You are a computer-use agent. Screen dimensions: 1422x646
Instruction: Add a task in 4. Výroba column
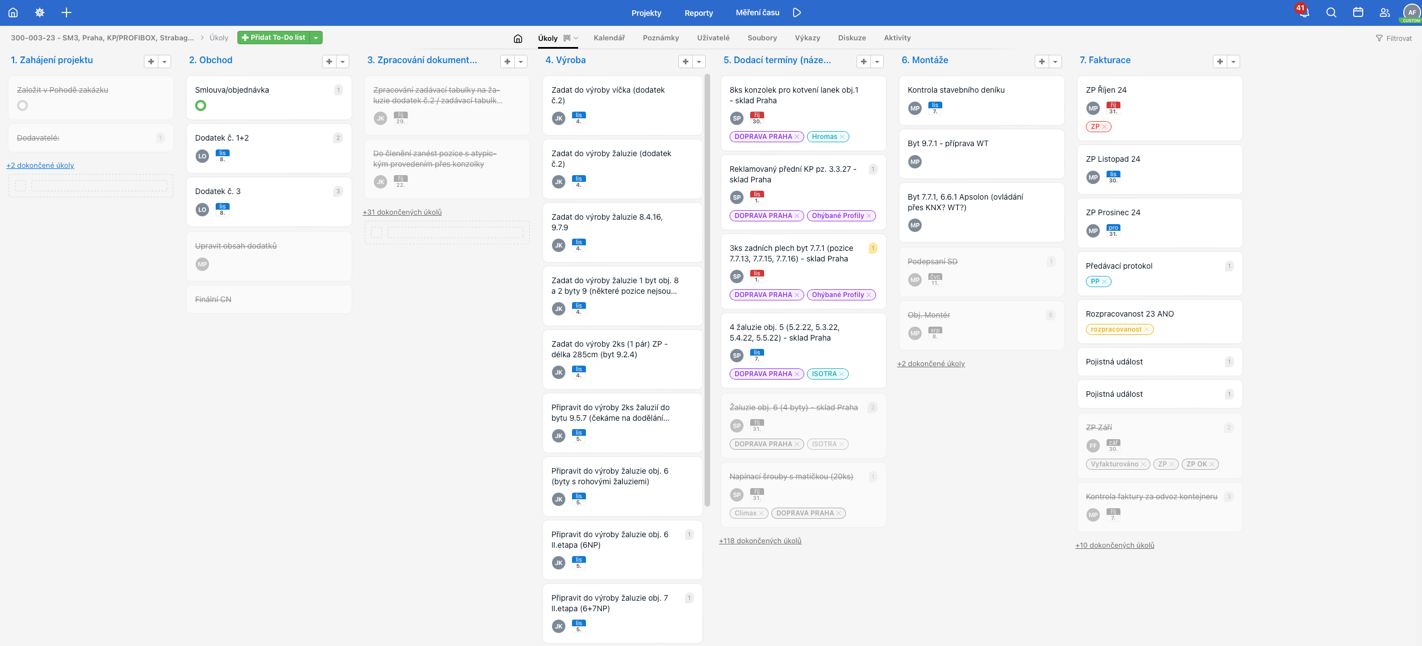pyautogui.click(x=685, y=61)
